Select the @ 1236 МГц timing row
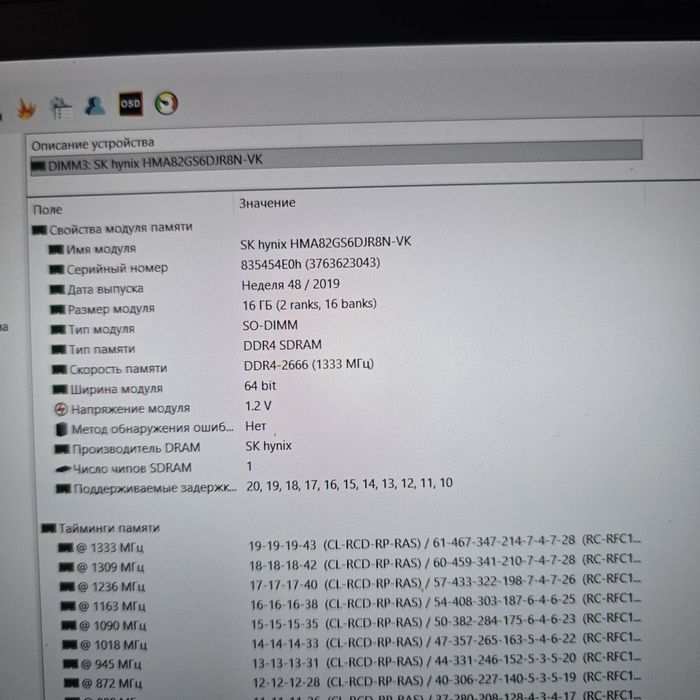The width and height of the screenshot is (700, 700). pos(103,587)
